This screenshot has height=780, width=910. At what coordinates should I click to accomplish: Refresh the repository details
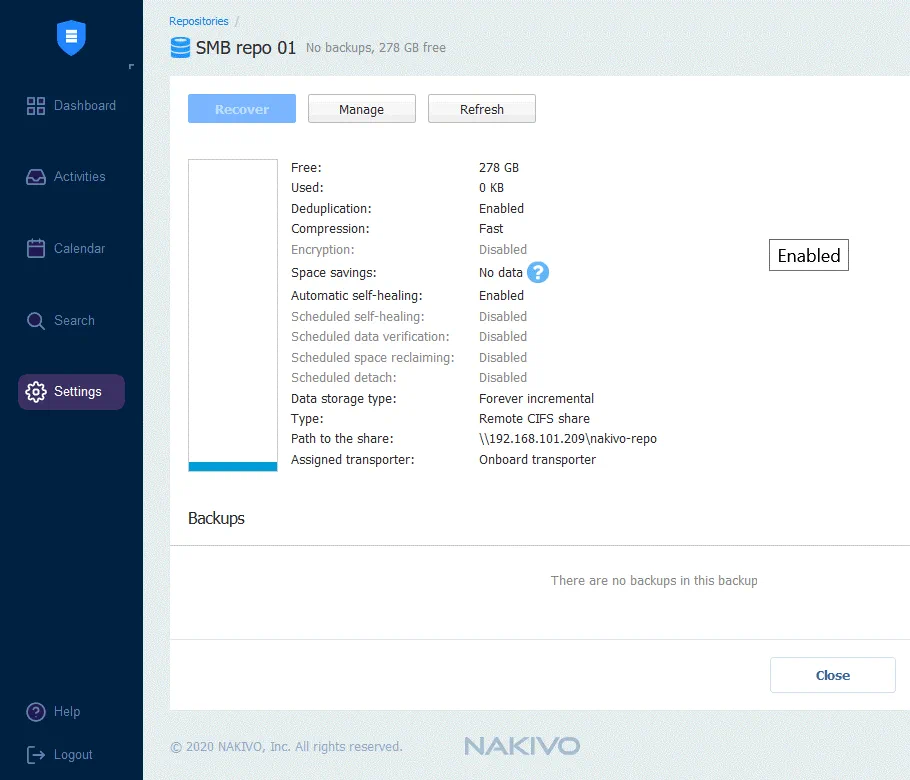tap(481, 109)
